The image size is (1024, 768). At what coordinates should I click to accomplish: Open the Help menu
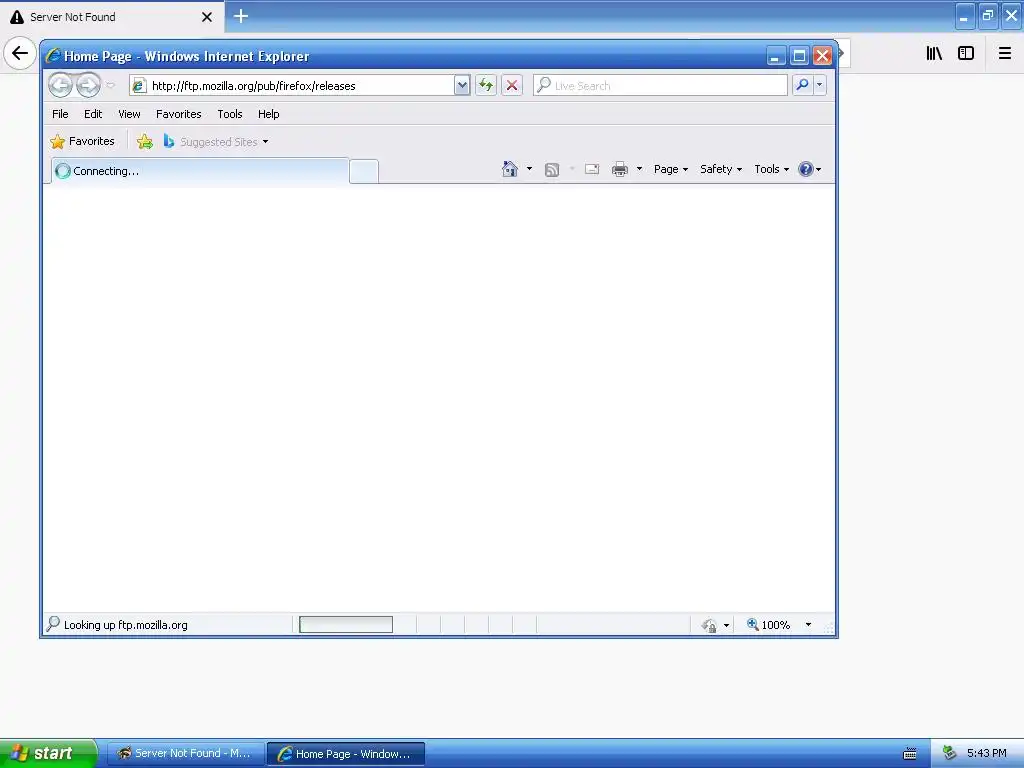[x=268, y=114]
